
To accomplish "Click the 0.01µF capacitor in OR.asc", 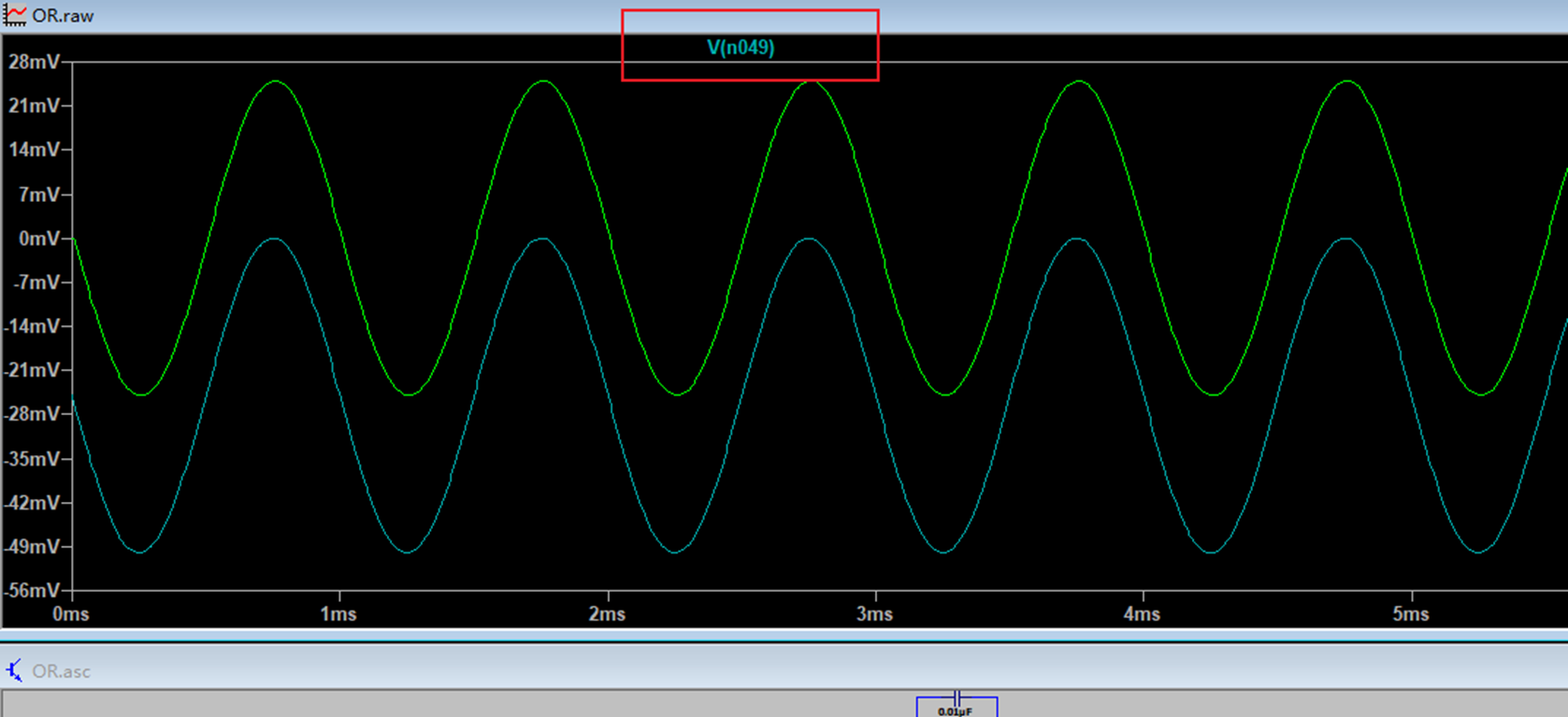I will point(957,706).
